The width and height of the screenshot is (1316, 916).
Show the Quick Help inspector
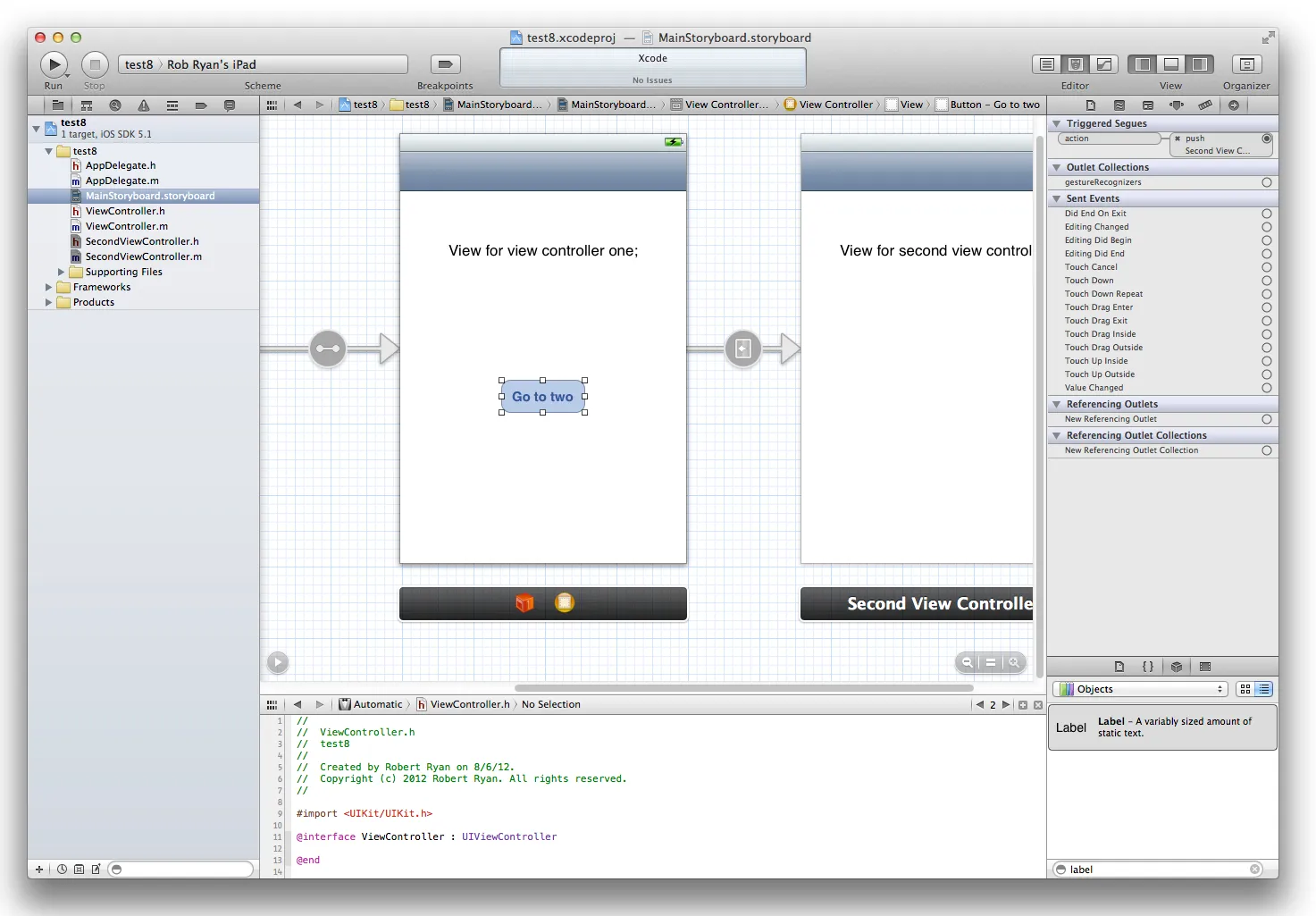pos(1119,105)
